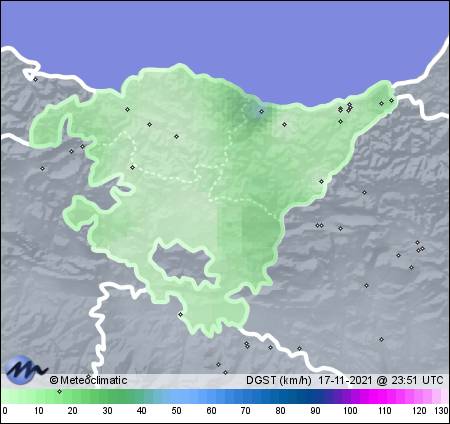Click the 17-11-2021 date label
This screenshot has height=424, width=450.
click(x=345, y=380)
